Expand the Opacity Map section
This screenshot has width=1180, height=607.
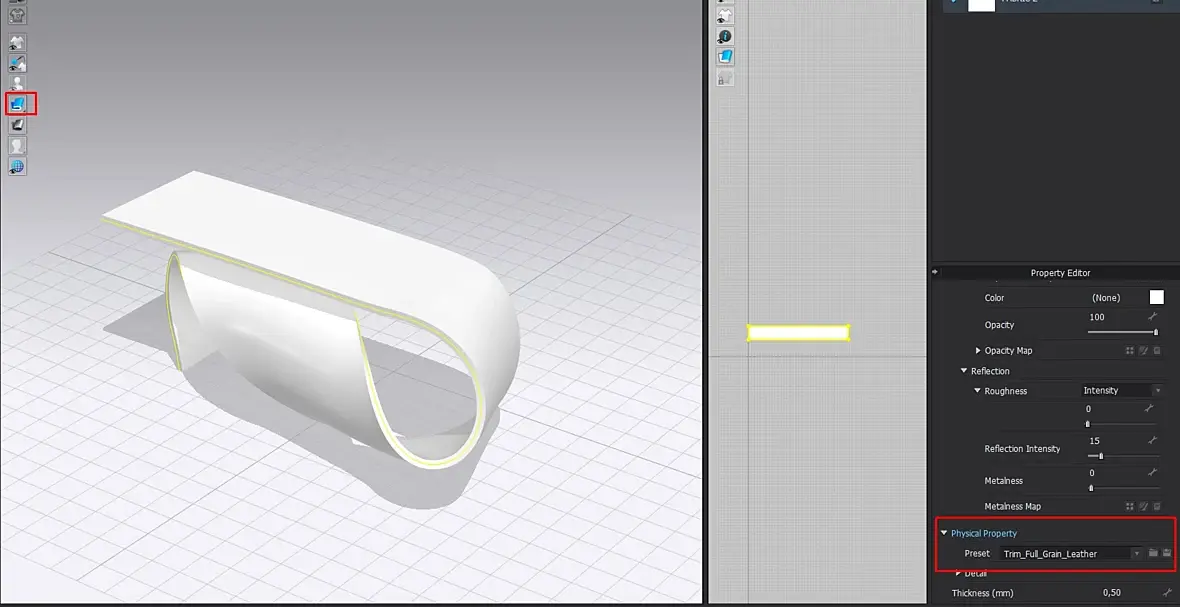[x=978, y=351]
